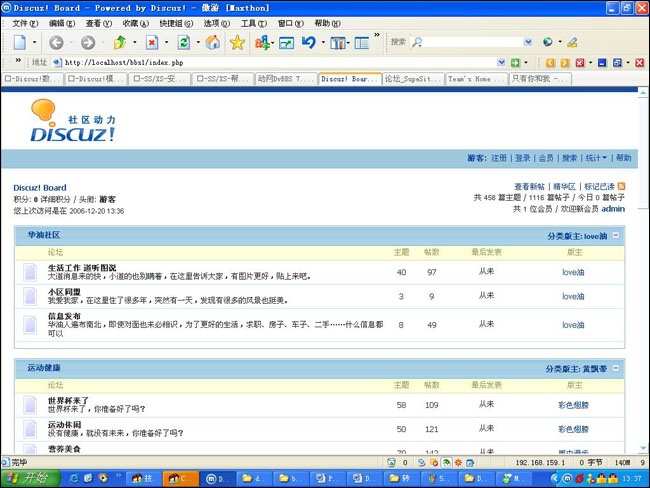Click in the 搜索 search input box
Viewport: 650px width, 488px height.
(x=472, y=42)
